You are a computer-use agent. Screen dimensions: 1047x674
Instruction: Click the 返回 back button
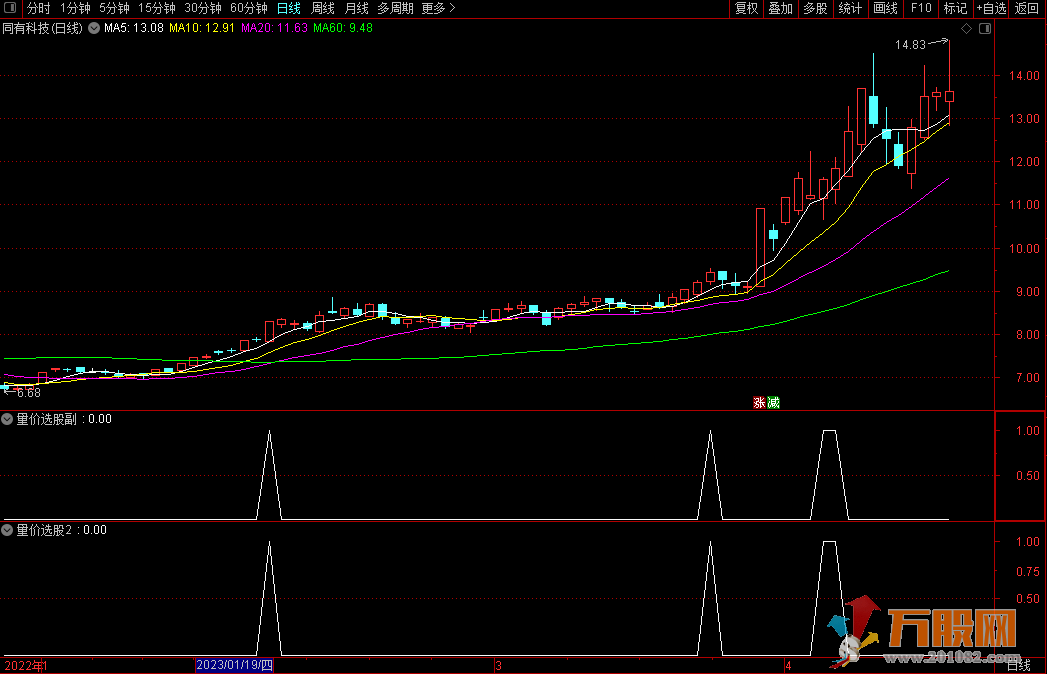[1027, 8]
